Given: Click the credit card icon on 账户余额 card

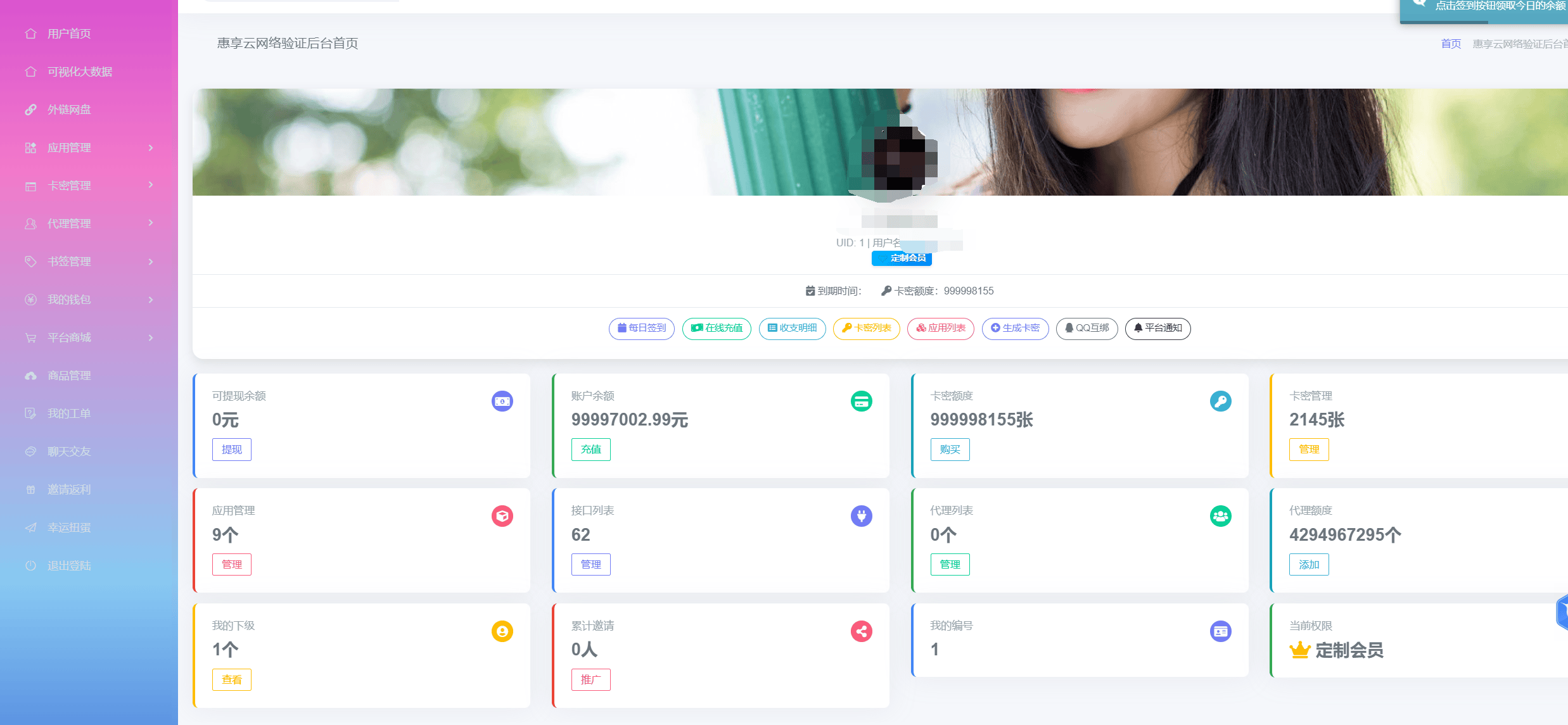Looking at the screenshot, I should [x=861, y=401].
